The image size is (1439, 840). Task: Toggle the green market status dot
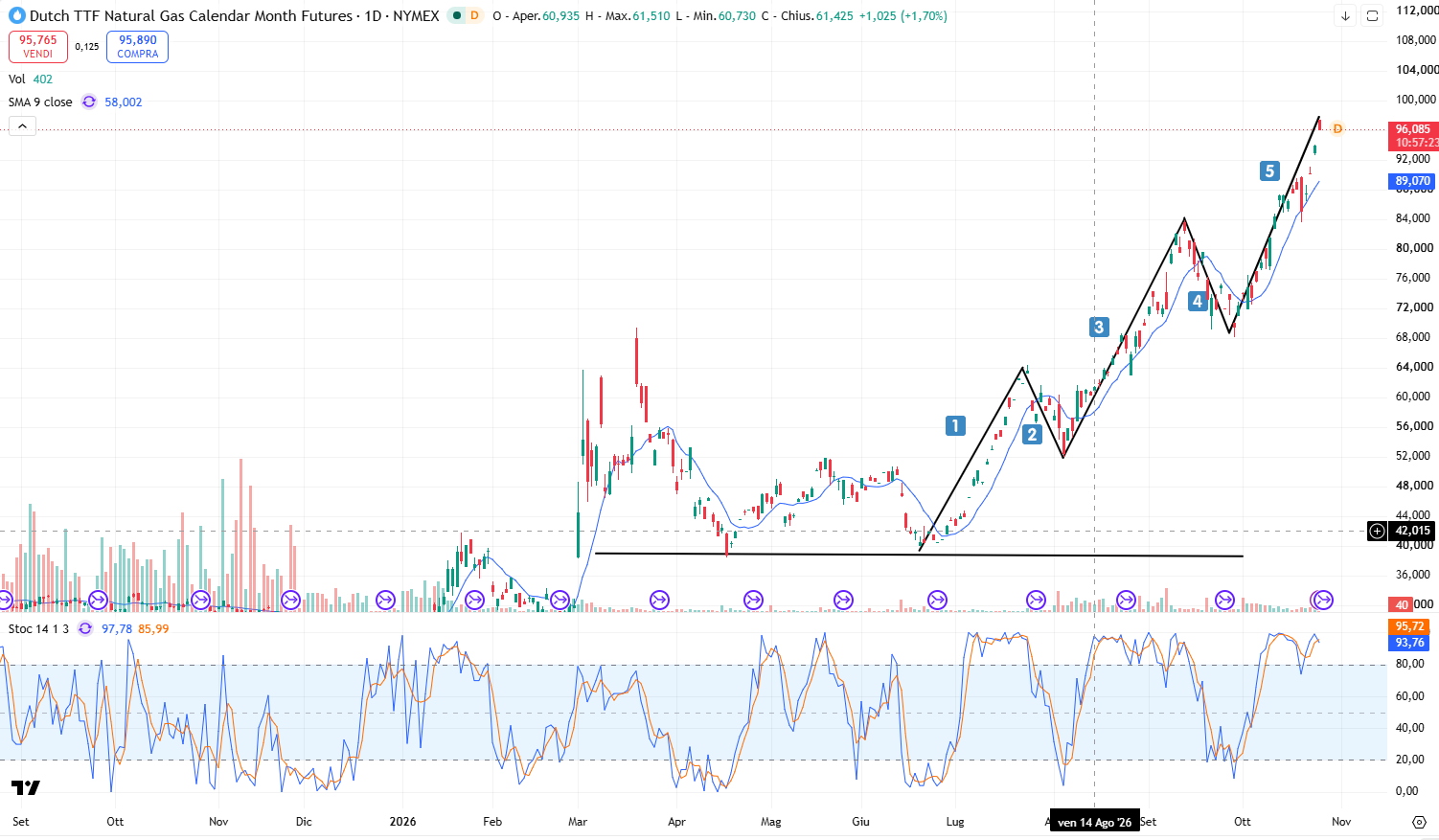pos(457,15)
